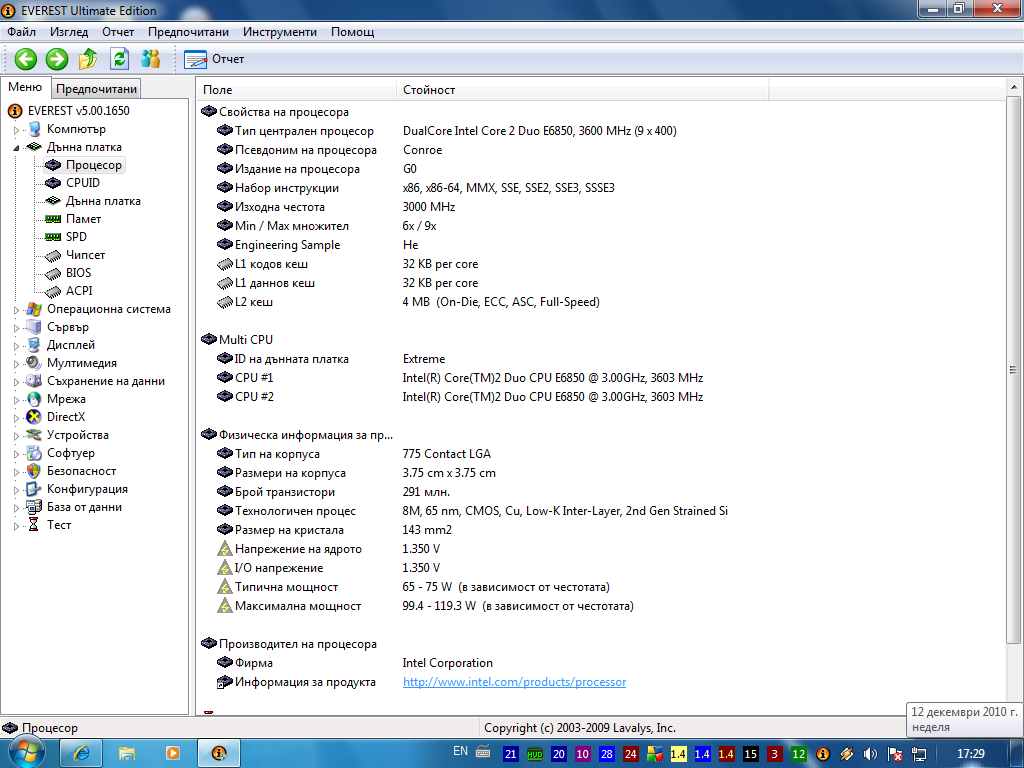Open the Файл menu
The width and height of the screenshot is (1024, 768).
(x=22, y=32)
